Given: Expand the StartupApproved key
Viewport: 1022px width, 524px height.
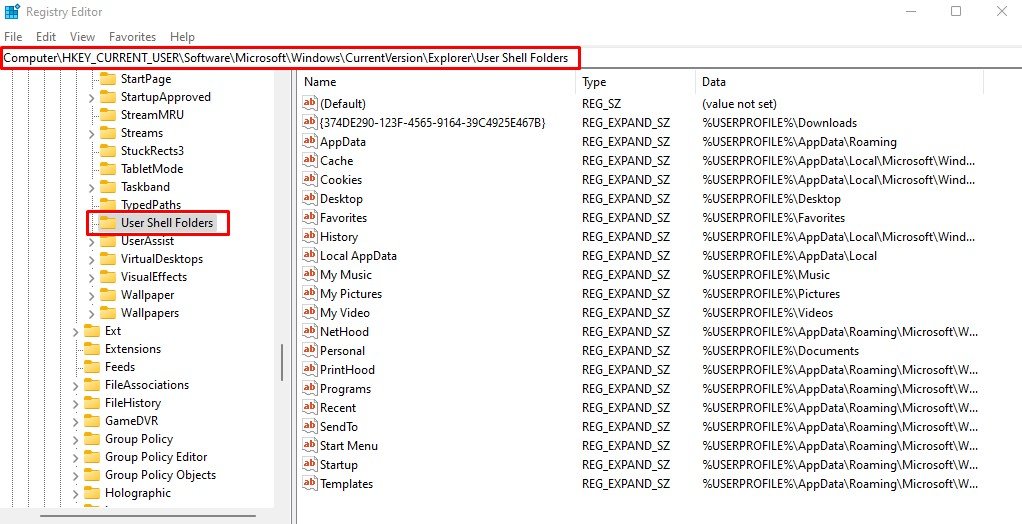Looking at the screenshot, I should click(x=92, y=97).
